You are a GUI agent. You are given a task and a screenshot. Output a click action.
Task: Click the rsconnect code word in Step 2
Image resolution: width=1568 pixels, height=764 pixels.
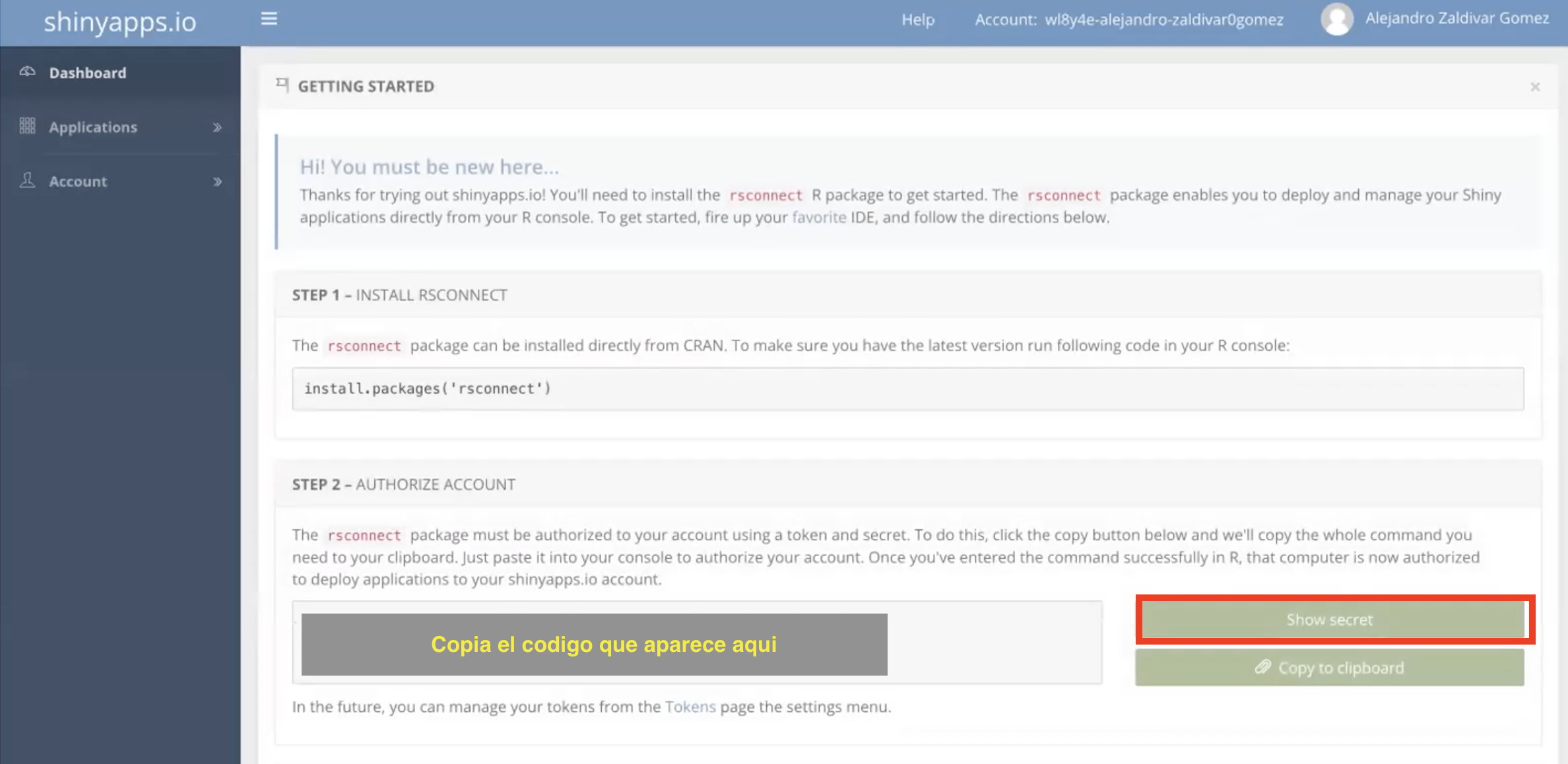tap(364, 535)
